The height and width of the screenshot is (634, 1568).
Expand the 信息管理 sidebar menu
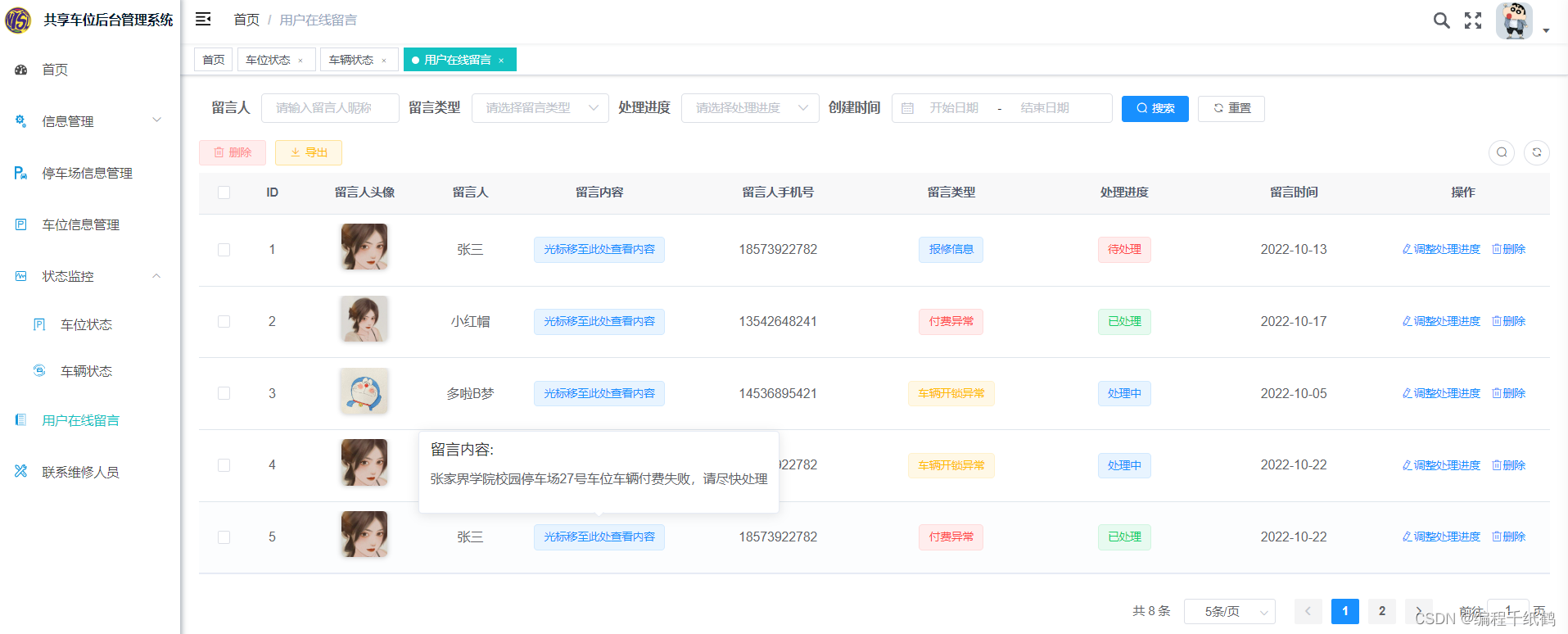(x=90, y=121)
